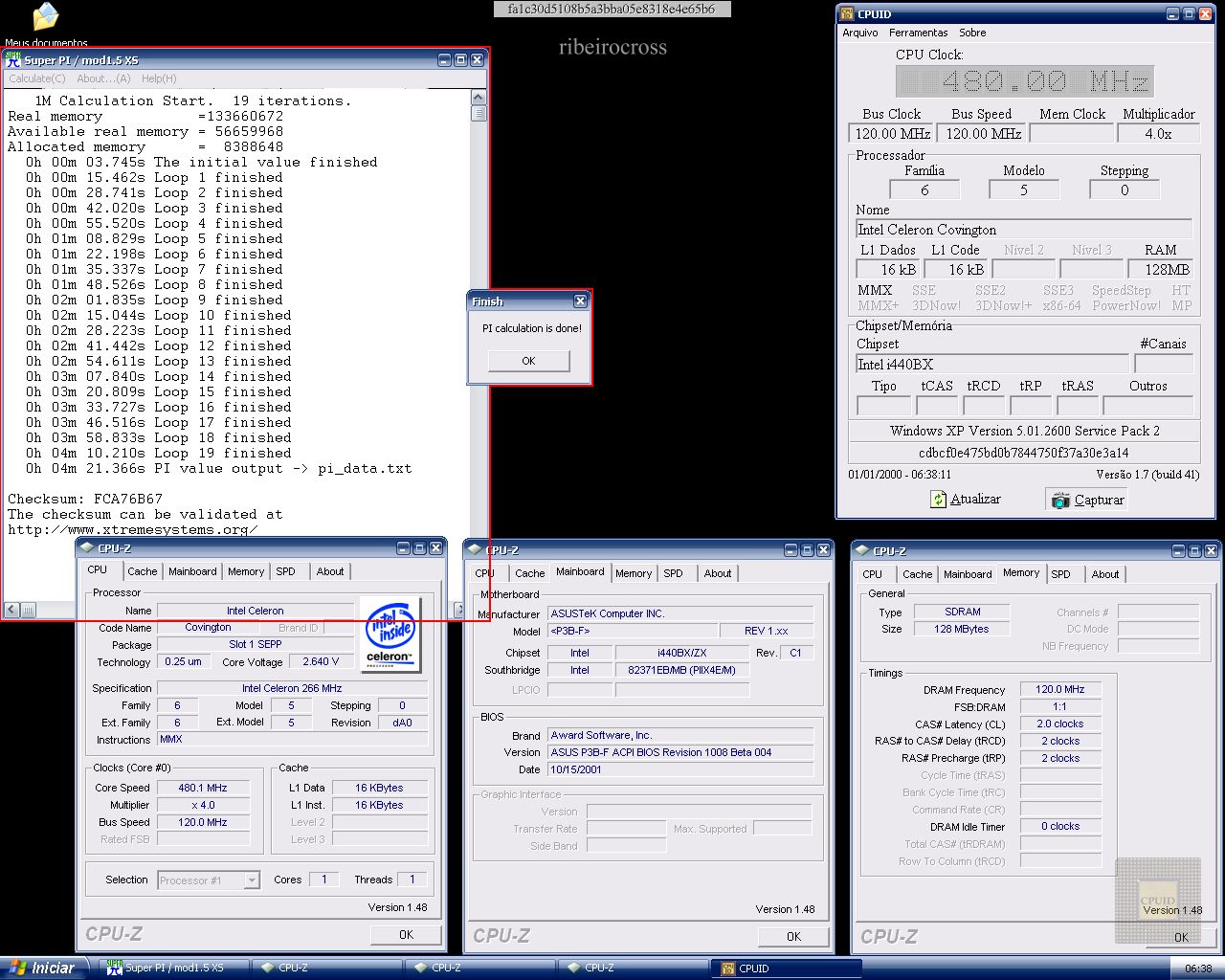Screen dimensions: 1225x980
Task: Switch to Mainboard tab in right CPU-Z
Action: point(968,574)
